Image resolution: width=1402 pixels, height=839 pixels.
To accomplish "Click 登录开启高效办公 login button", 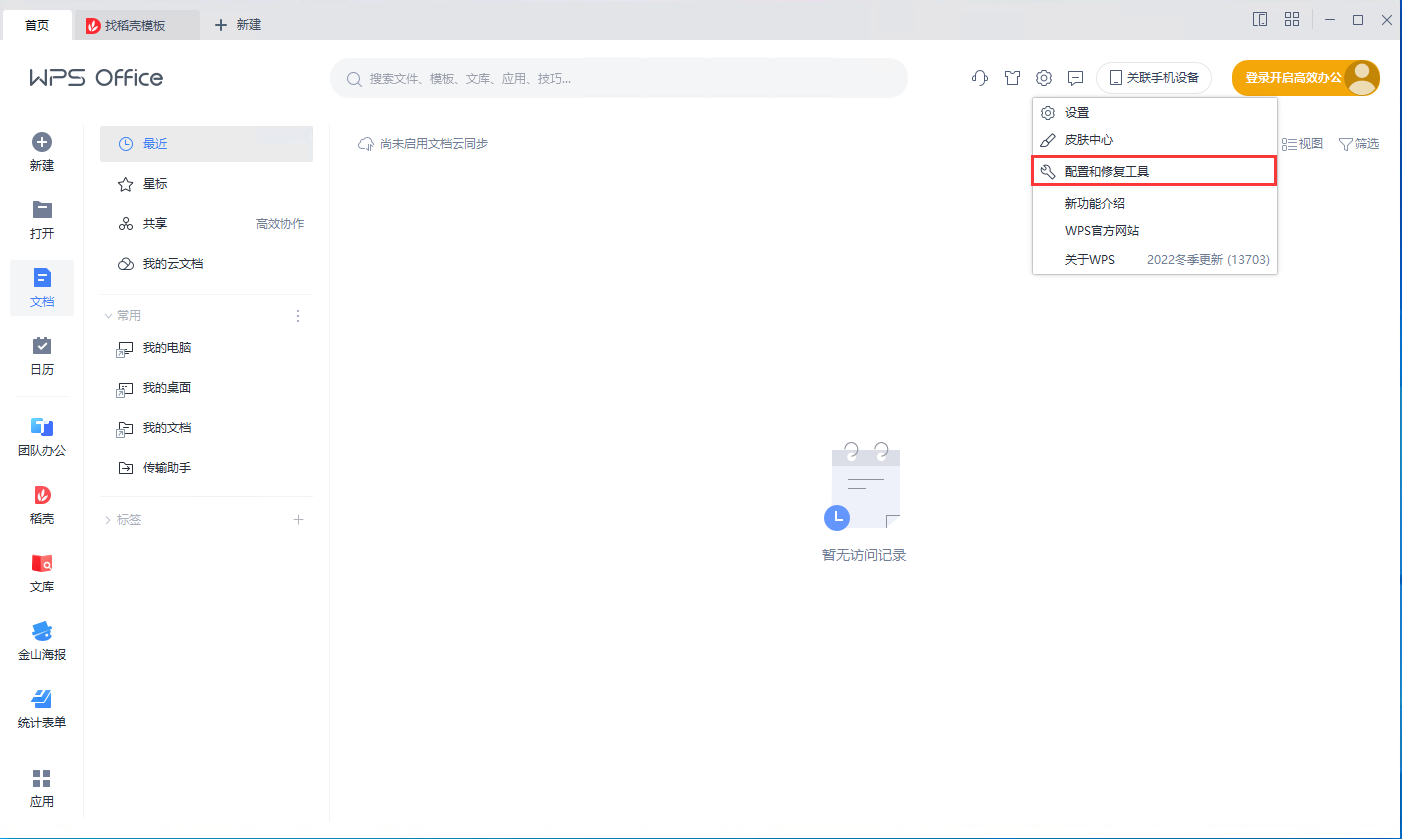I will 1293,78.
